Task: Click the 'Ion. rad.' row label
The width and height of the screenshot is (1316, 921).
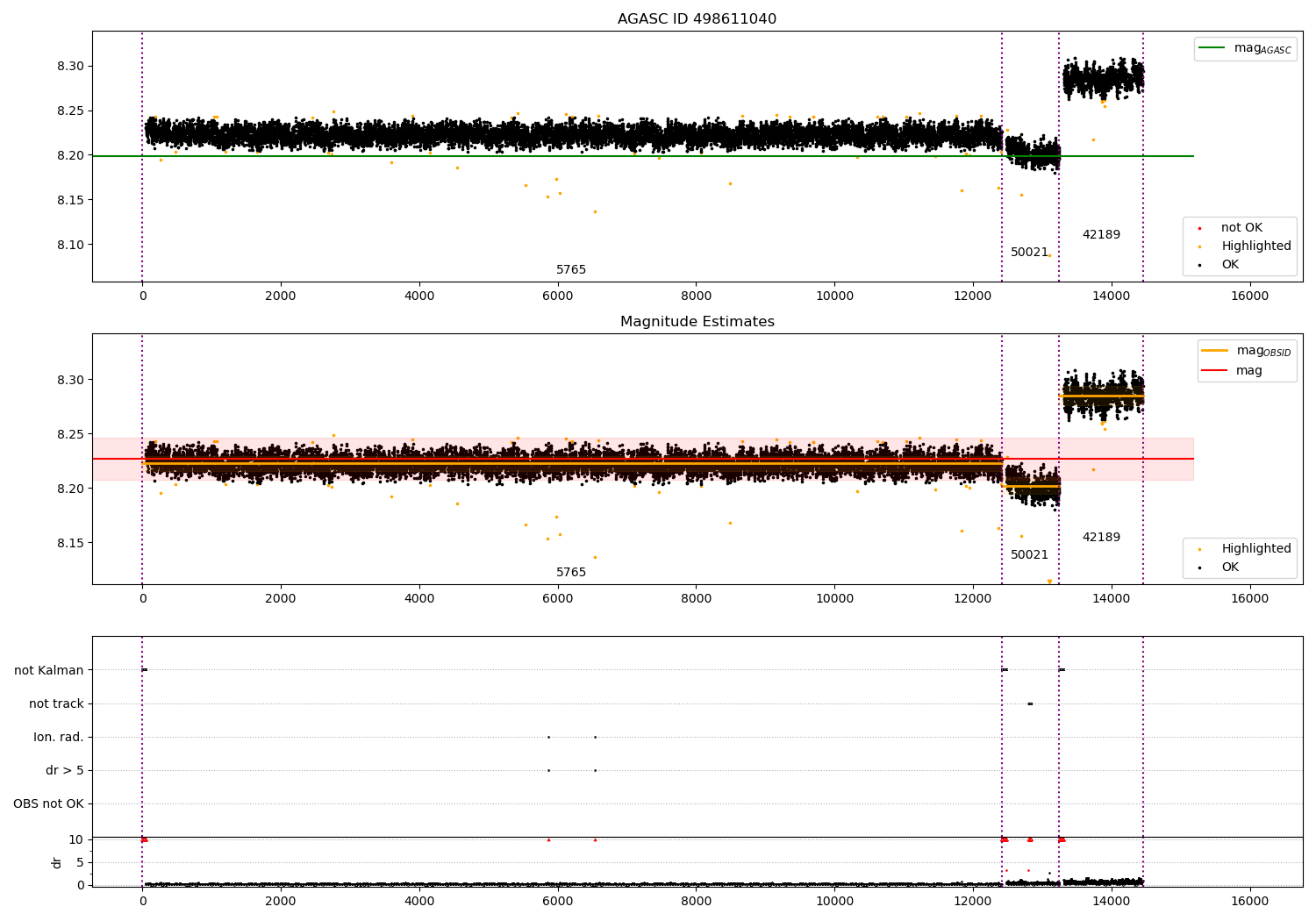Action: click(59, 737)
